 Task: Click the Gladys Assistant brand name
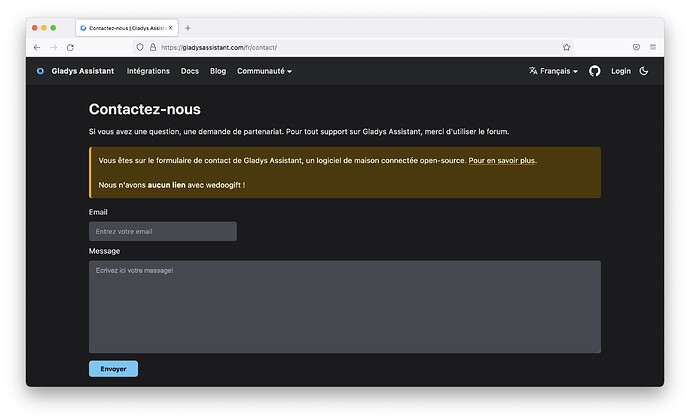click(83, 71)
